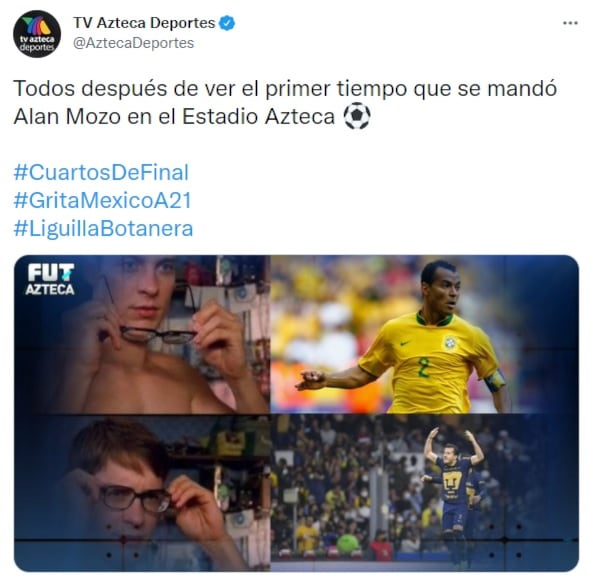590x588 pixels.
Task: Open the Pumas player celebrating photo
Action: tap(424, 493)
